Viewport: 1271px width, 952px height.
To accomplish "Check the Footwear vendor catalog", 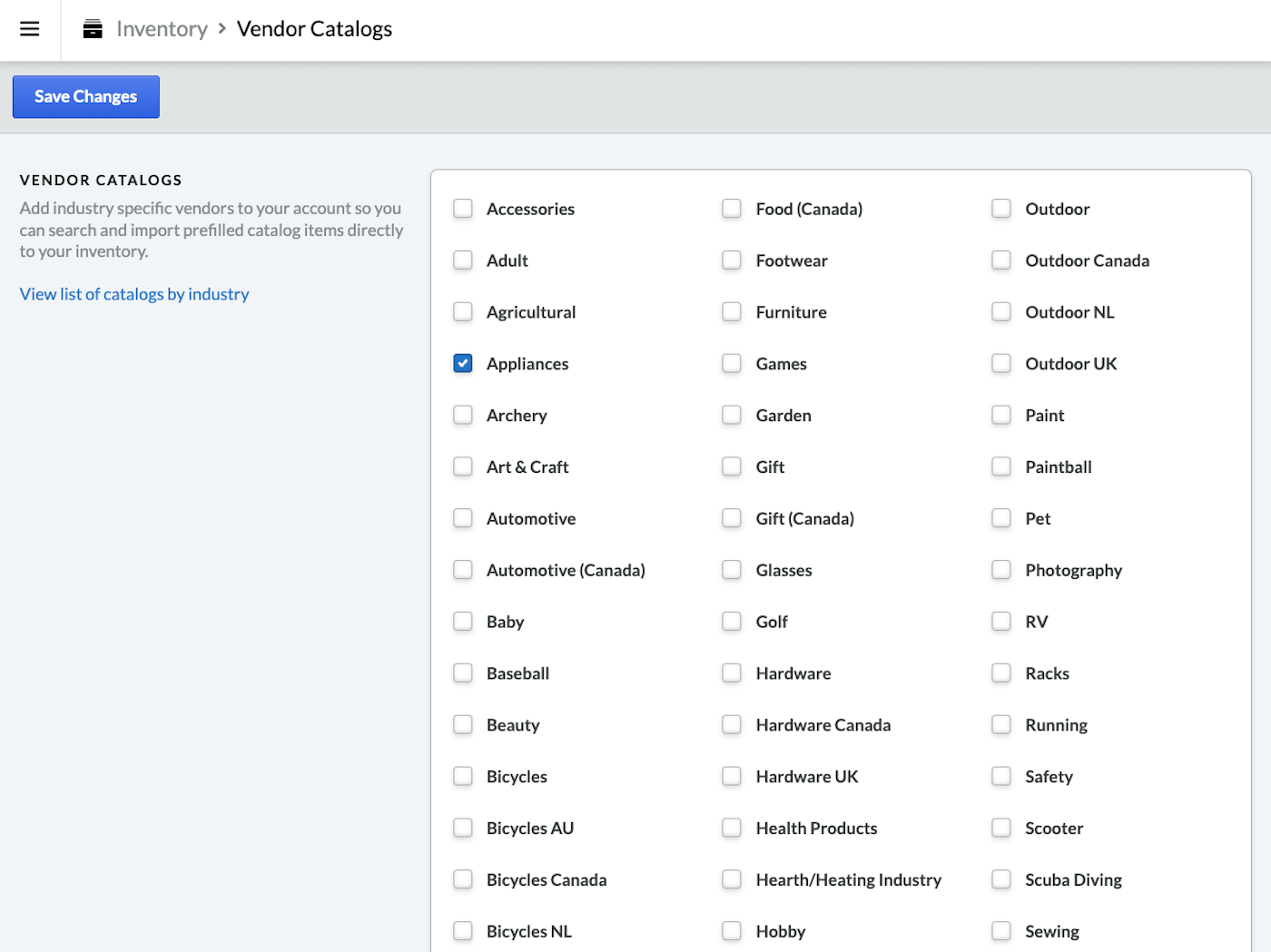I will coord(732,260).
